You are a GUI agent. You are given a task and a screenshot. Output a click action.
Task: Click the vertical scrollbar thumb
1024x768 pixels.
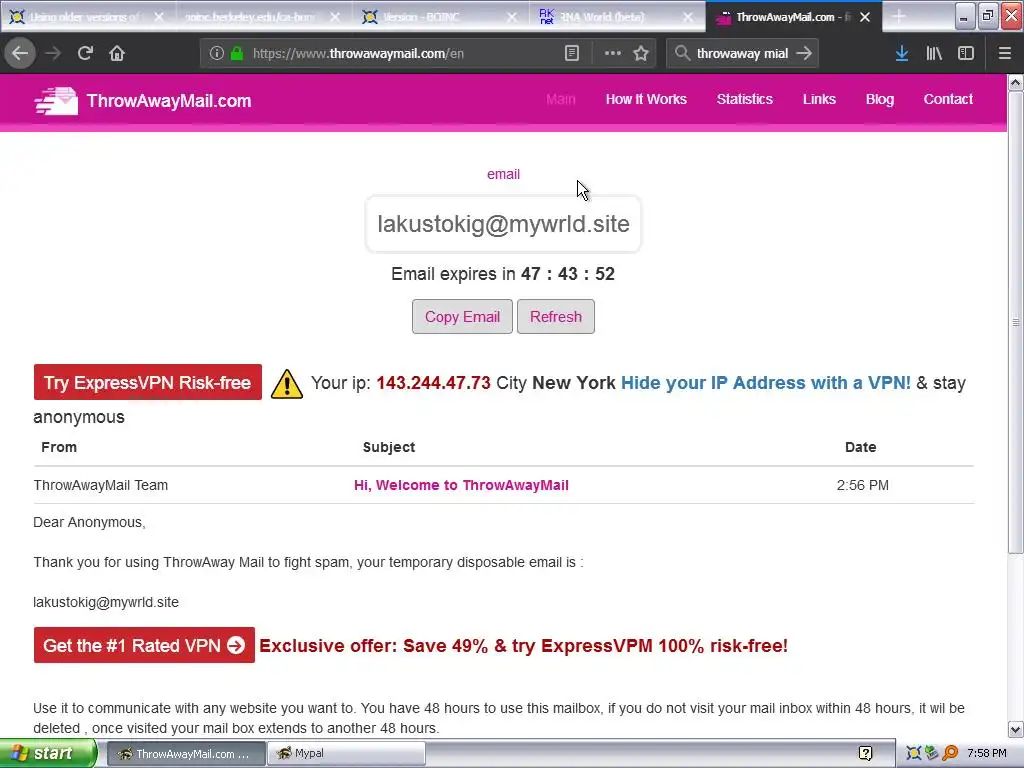pyautogui.click(x=1016, y=323)
